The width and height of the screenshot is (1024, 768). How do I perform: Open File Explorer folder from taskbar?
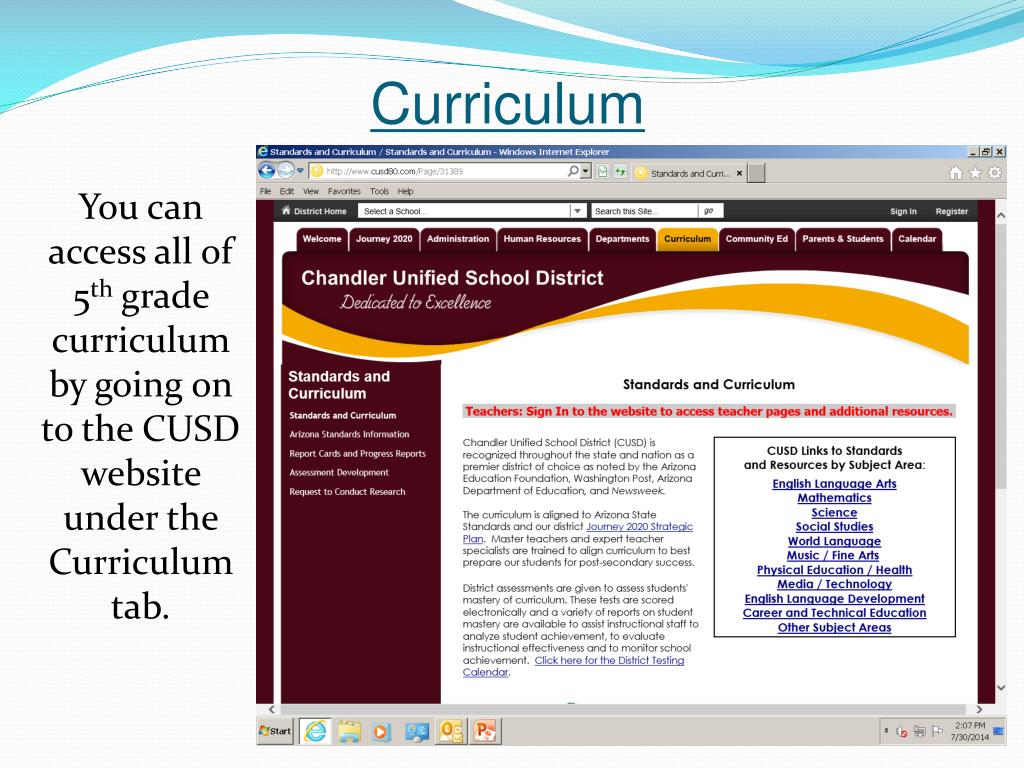coord(349,731)
